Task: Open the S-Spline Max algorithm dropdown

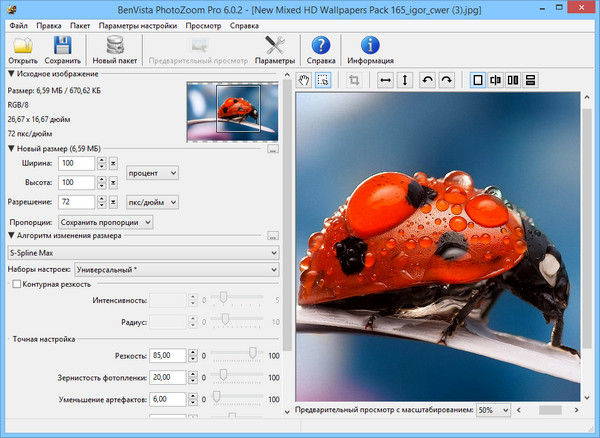Action: click(x=142, y=253)
